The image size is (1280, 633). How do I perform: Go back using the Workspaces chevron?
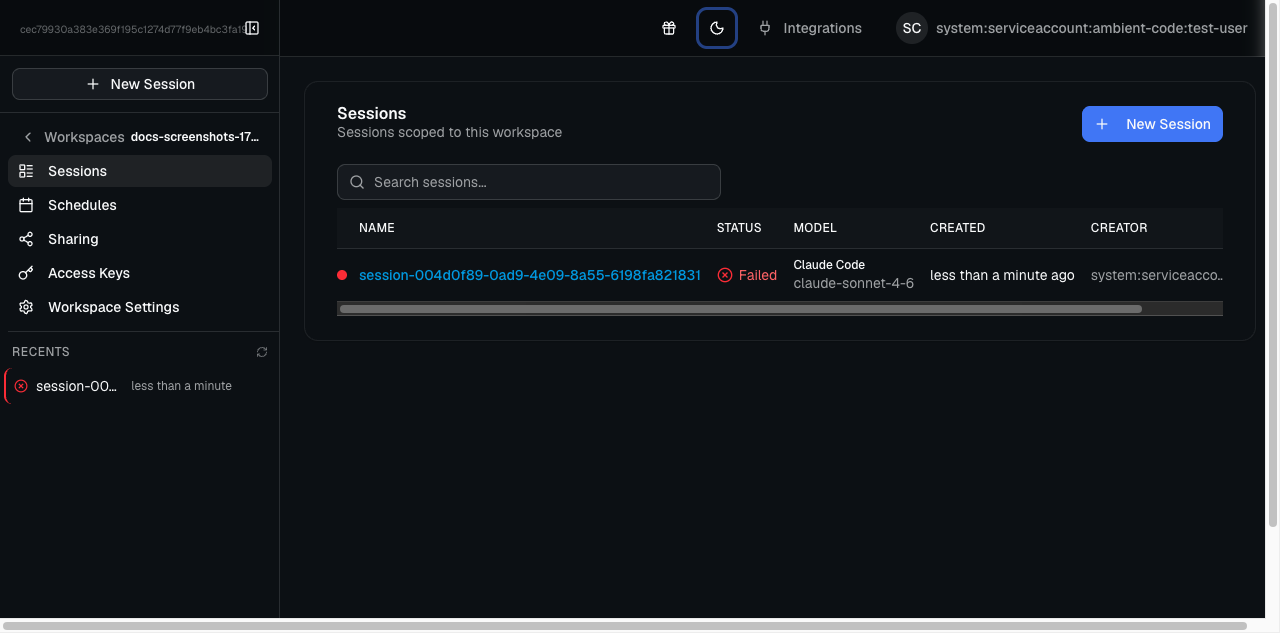coord(27,137)
